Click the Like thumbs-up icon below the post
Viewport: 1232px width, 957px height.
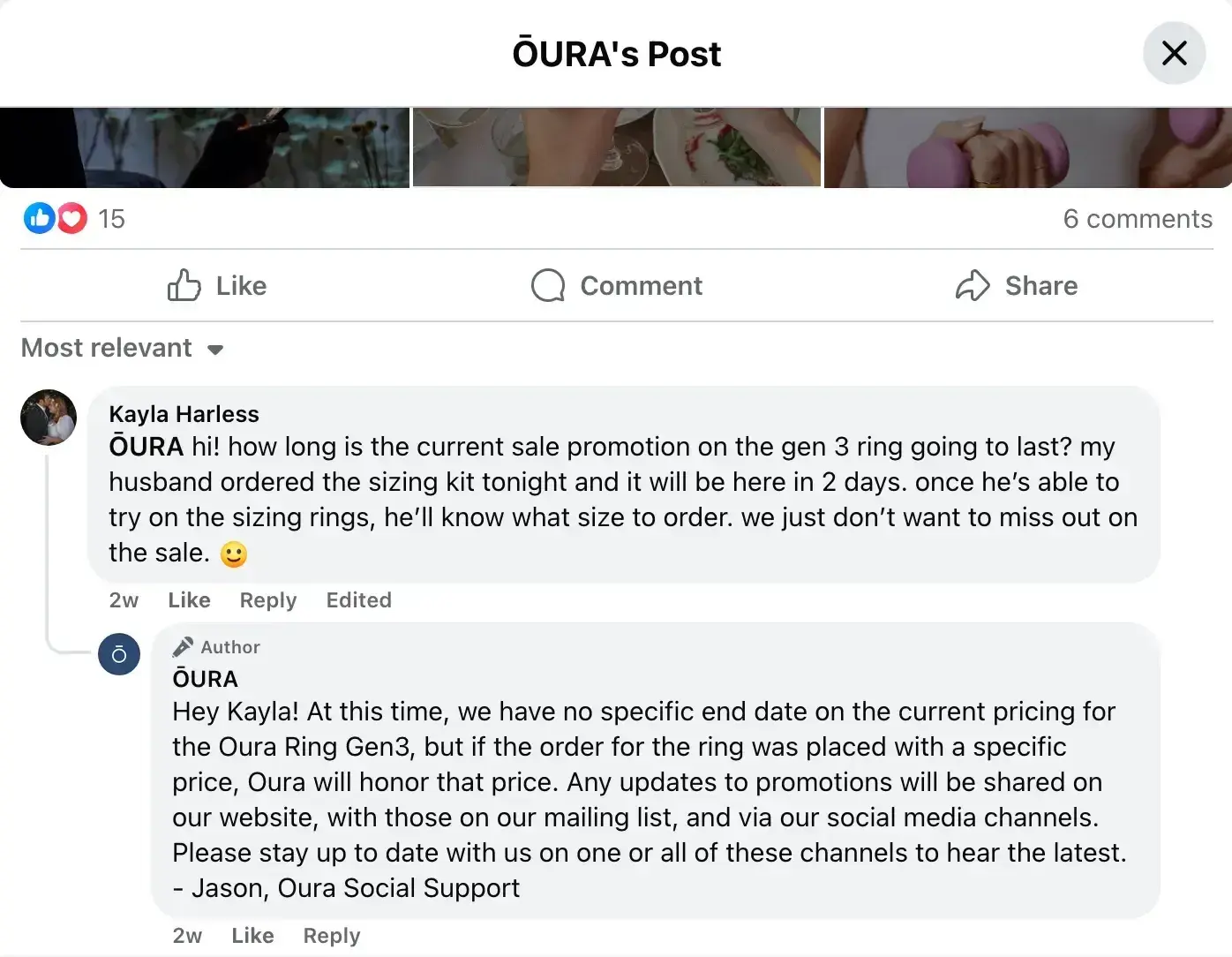click(x=184, y=285)
